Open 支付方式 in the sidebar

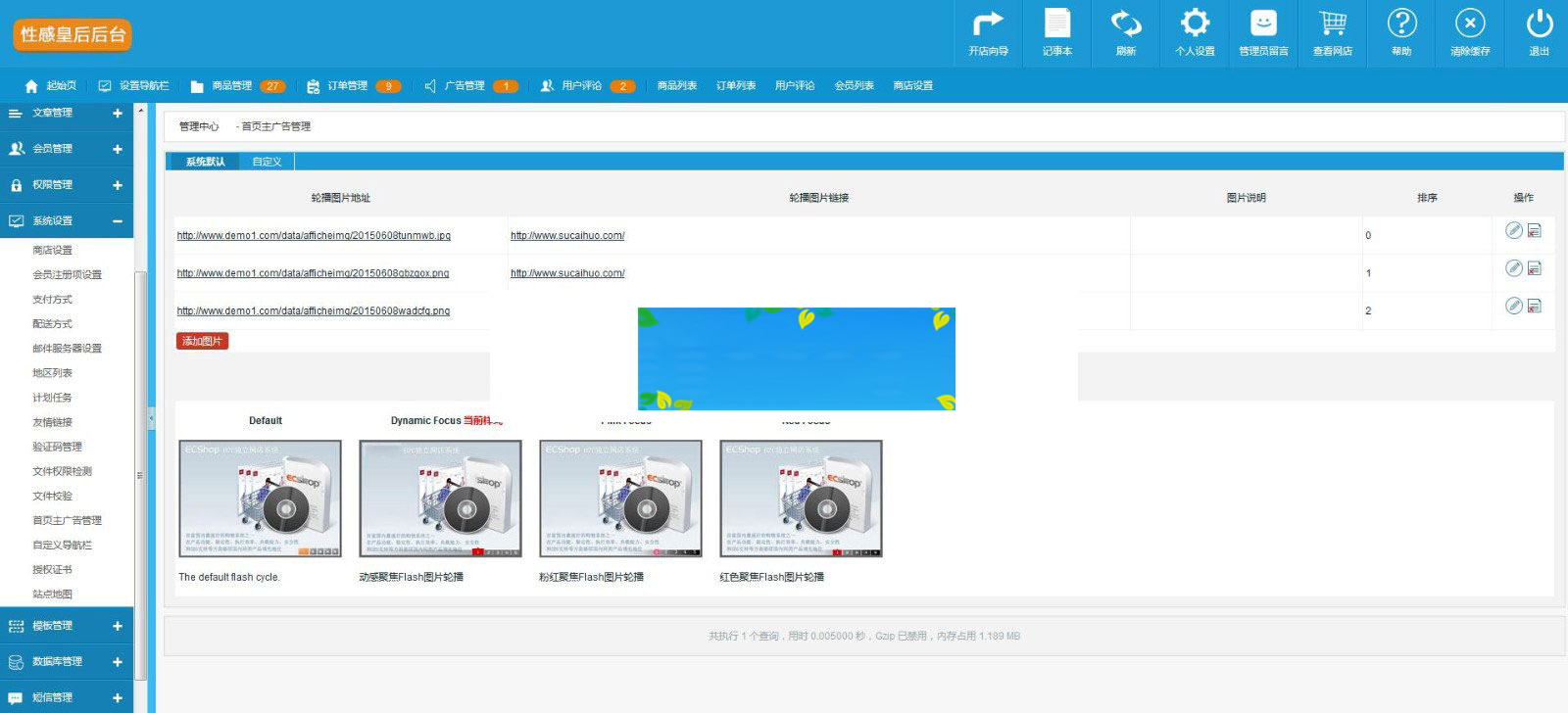(x=52, y=300)
